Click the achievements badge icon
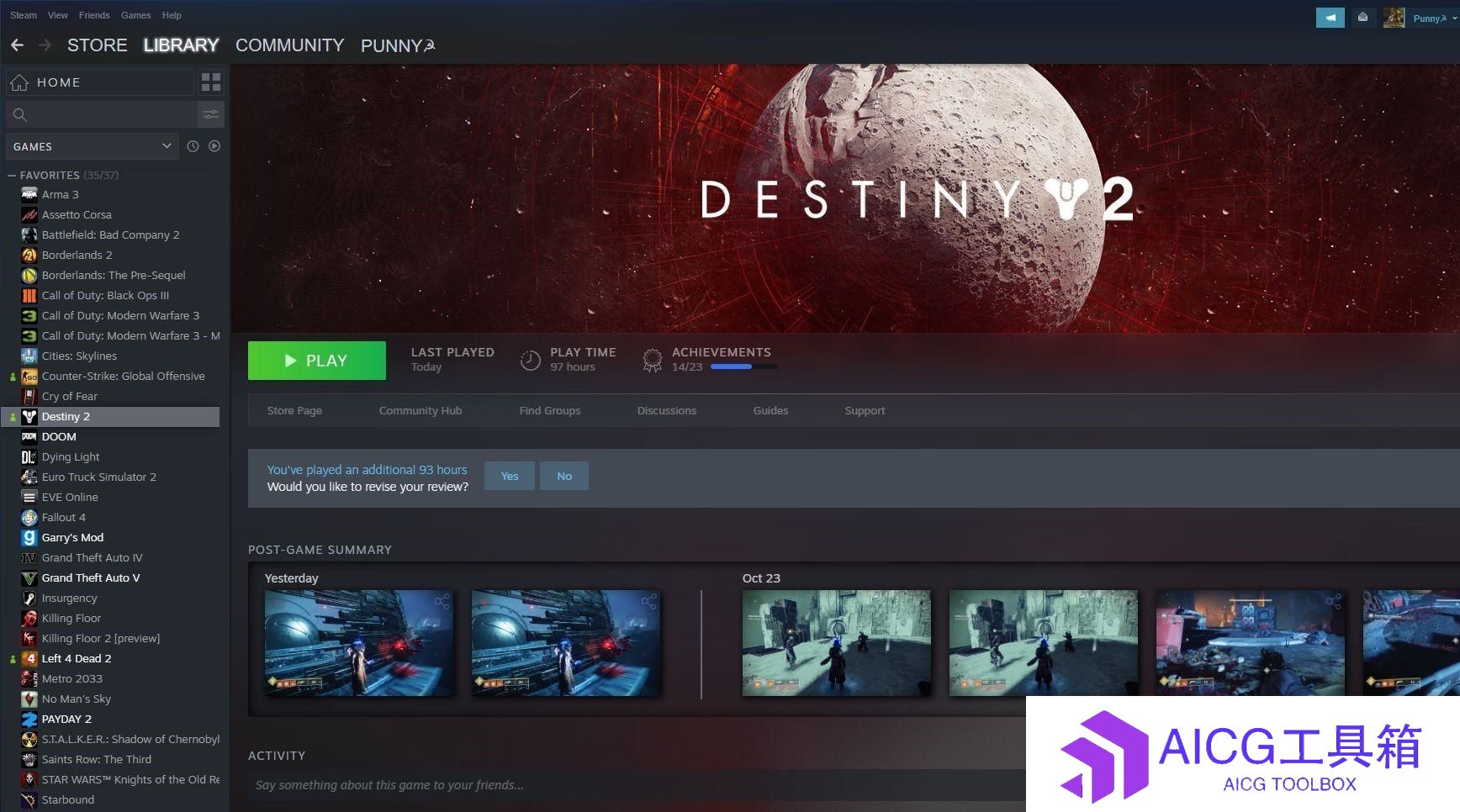 click(652, 360)
